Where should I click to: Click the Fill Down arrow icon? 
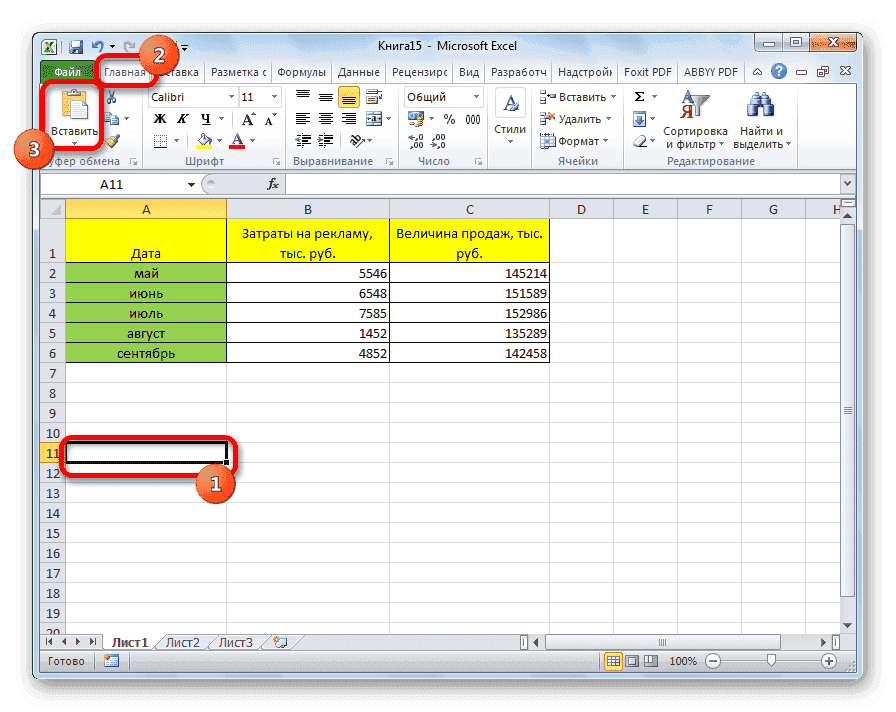pos(638,118)
